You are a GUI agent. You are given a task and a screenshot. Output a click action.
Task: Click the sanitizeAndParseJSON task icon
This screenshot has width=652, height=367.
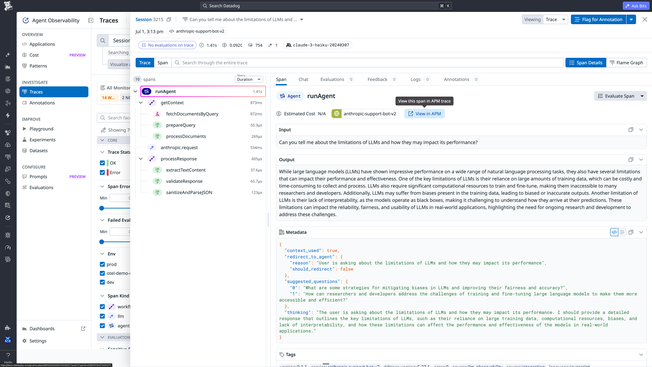(157, 192)
